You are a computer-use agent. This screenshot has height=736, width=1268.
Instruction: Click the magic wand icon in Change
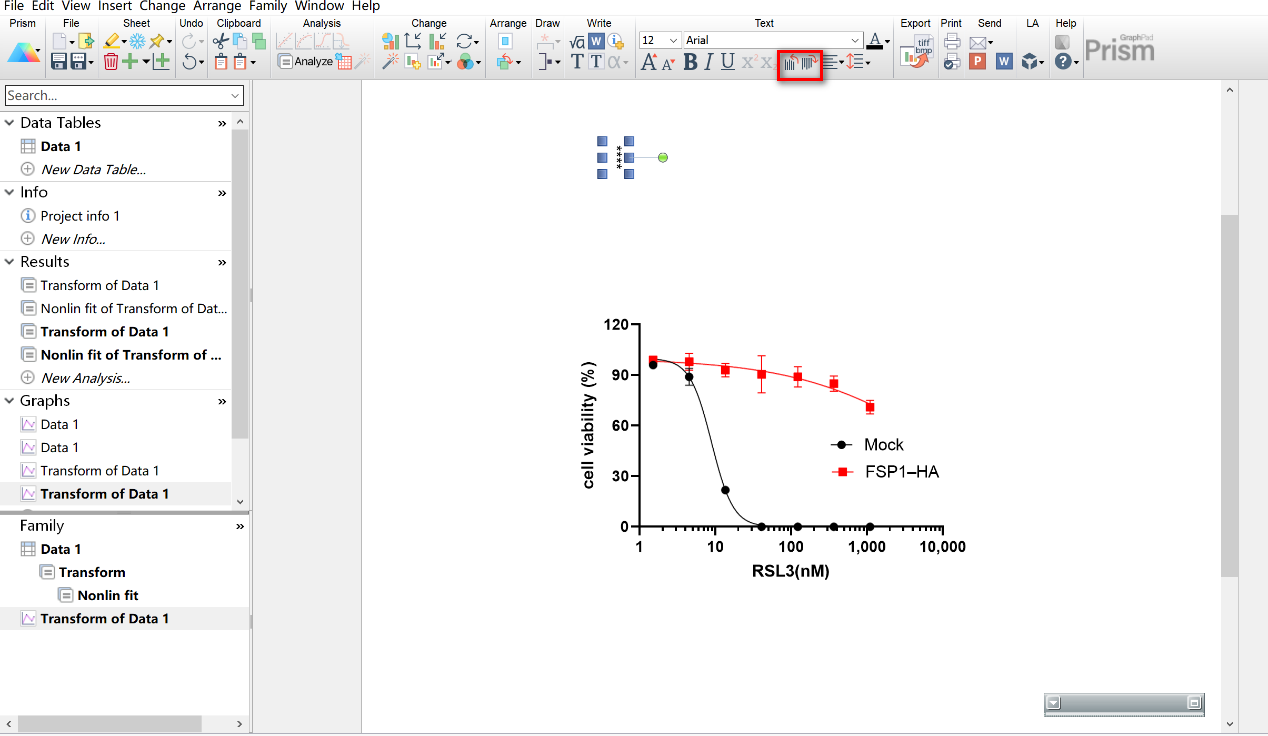(390, 62)
